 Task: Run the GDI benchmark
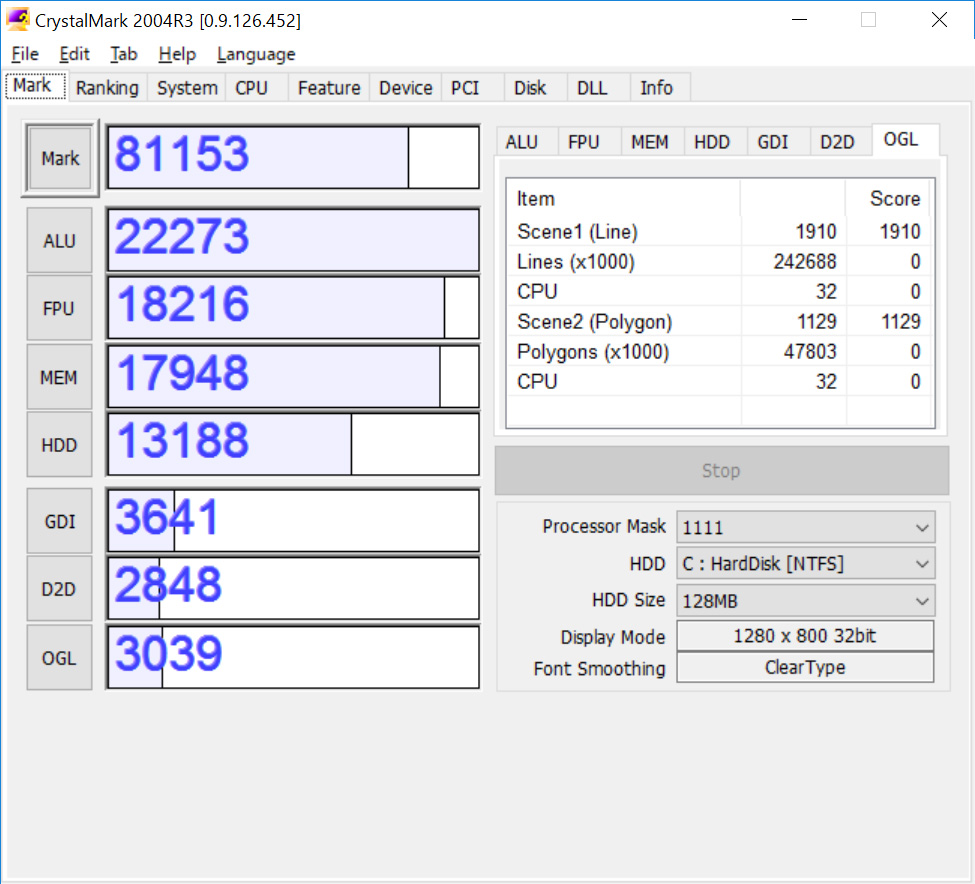[59, 521]
